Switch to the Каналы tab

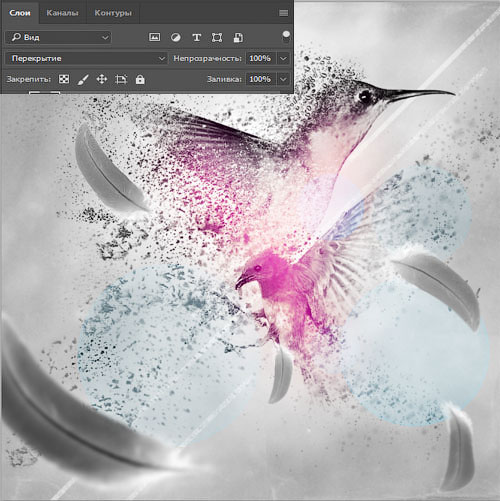(62, 13)
